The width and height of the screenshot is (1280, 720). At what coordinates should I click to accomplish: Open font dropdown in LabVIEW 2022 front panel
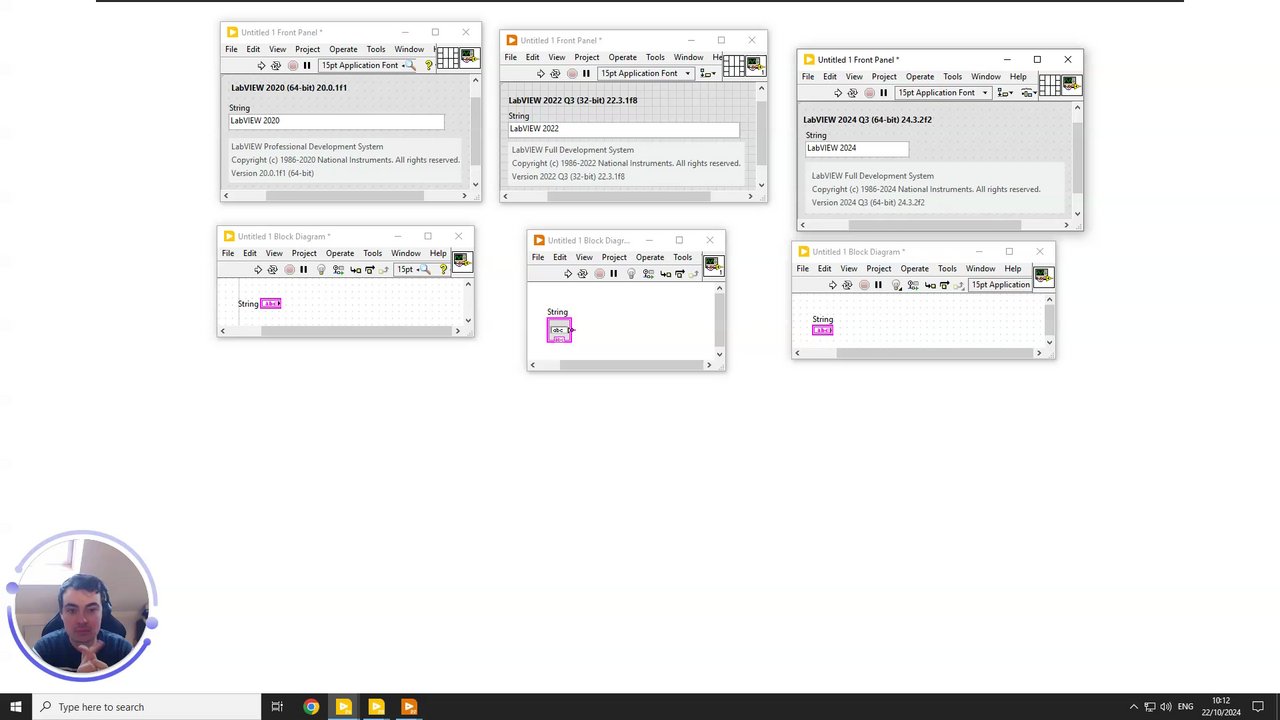pyautogui.click(x=645, y=74)
